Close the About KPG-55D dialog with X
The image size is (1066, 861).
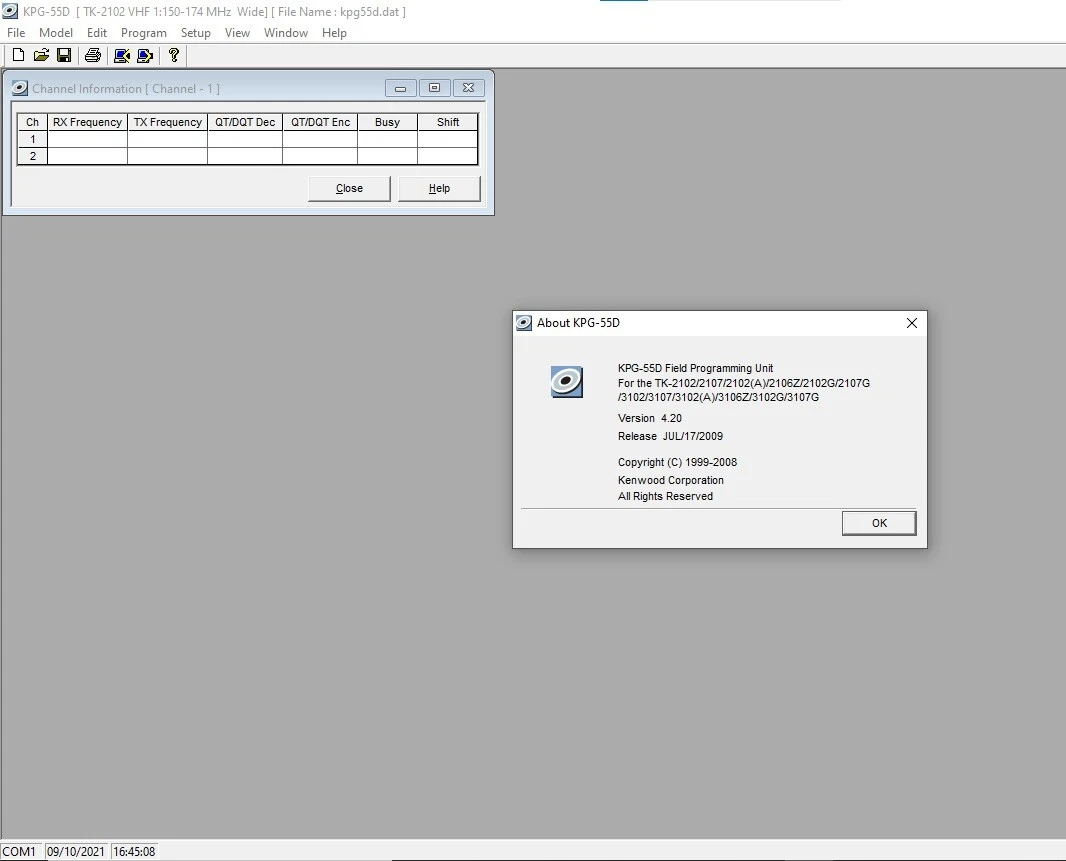point(912,323)
